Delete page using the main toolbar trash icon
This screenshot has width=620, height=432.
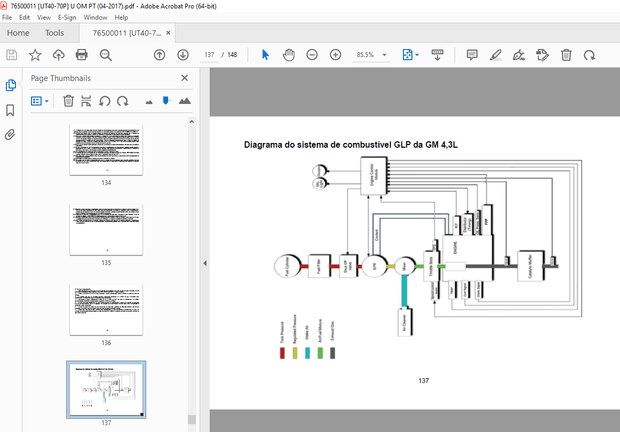566,55
